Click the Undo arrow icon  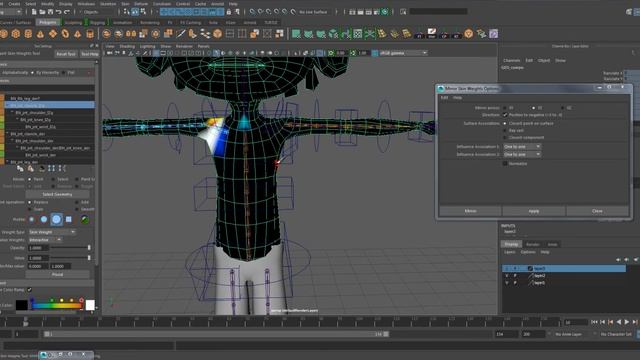pyautogui.click(x=59, y=12)
